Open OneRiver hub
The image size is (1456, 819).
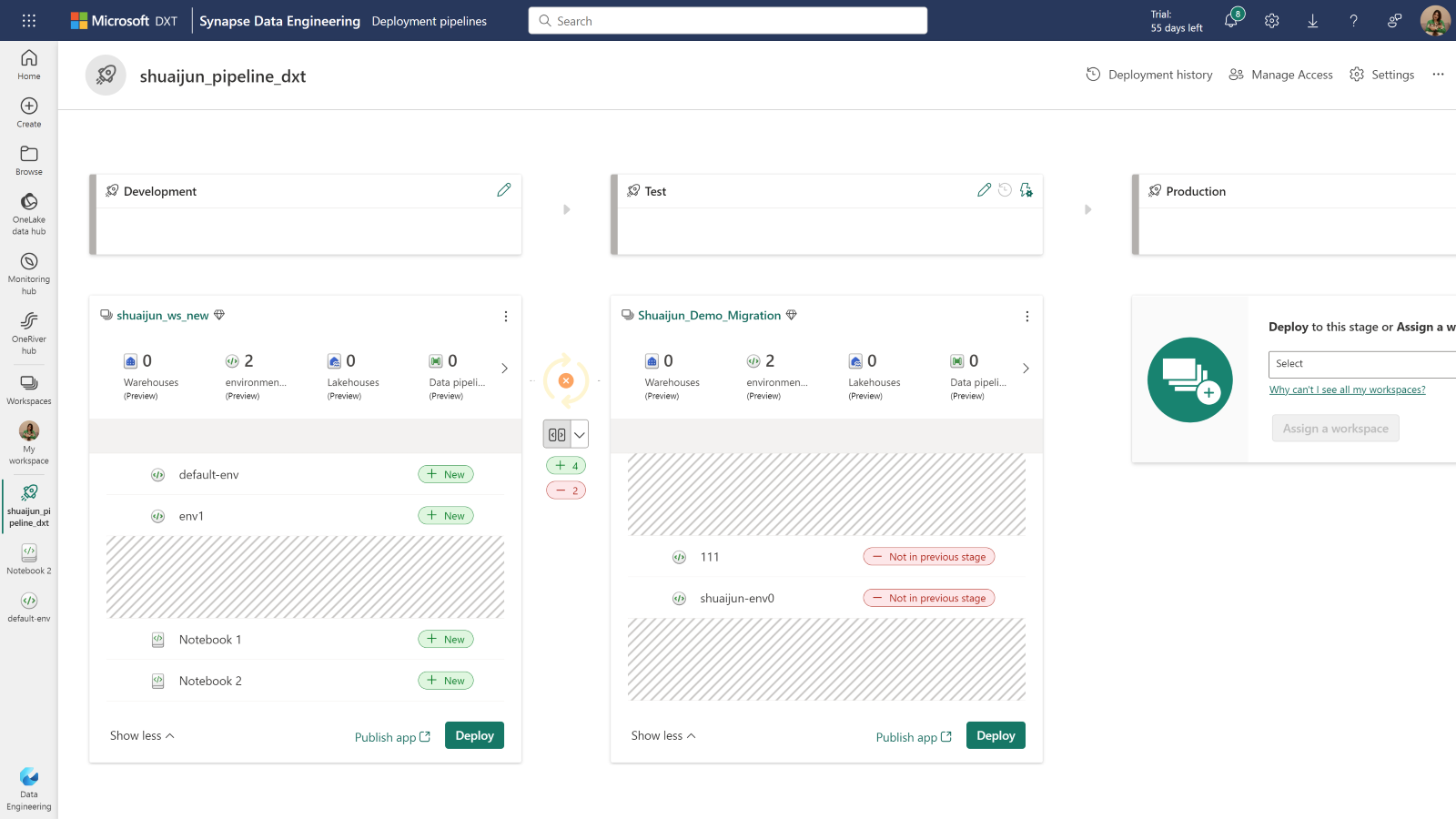[x=29, y=333]
